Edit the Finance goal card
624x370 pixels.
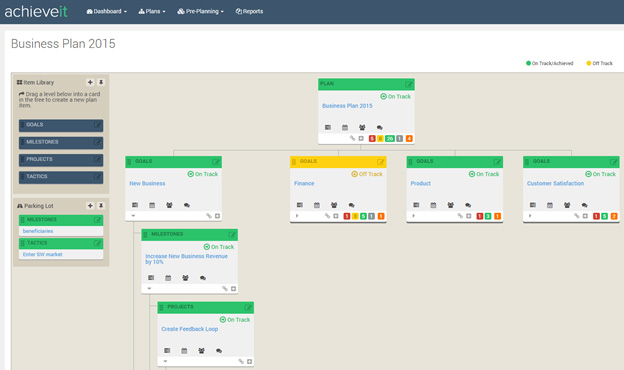tap(380, 162)
